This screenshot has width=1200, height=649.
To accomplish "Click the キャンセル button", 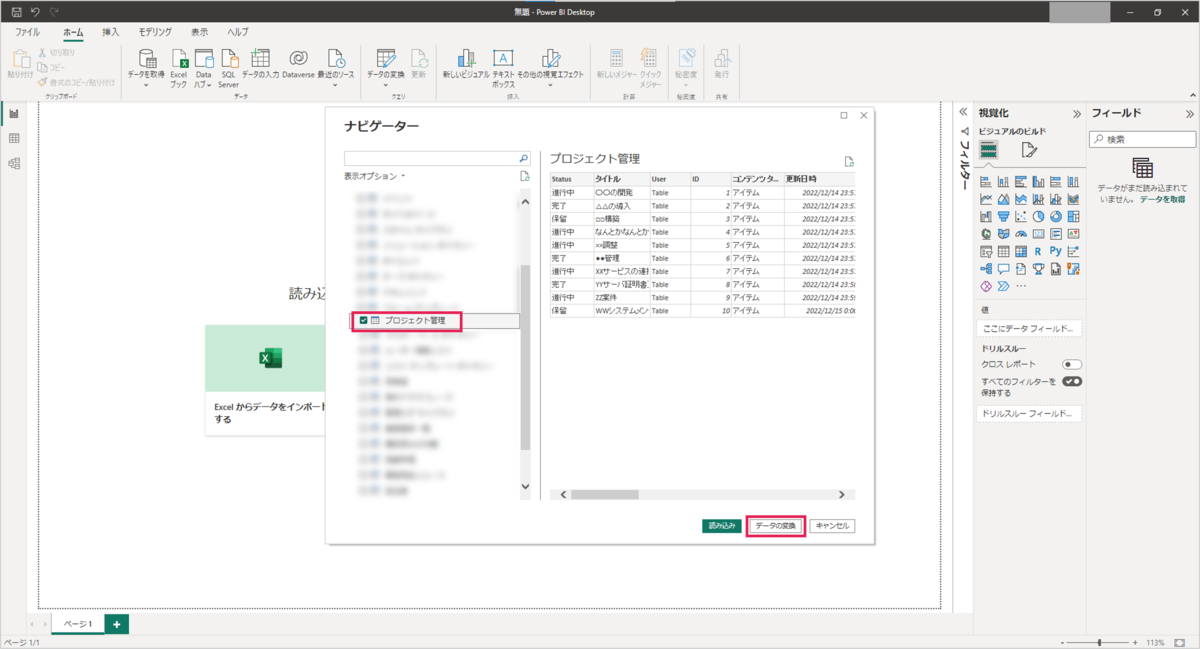I will tap(832, 525).
